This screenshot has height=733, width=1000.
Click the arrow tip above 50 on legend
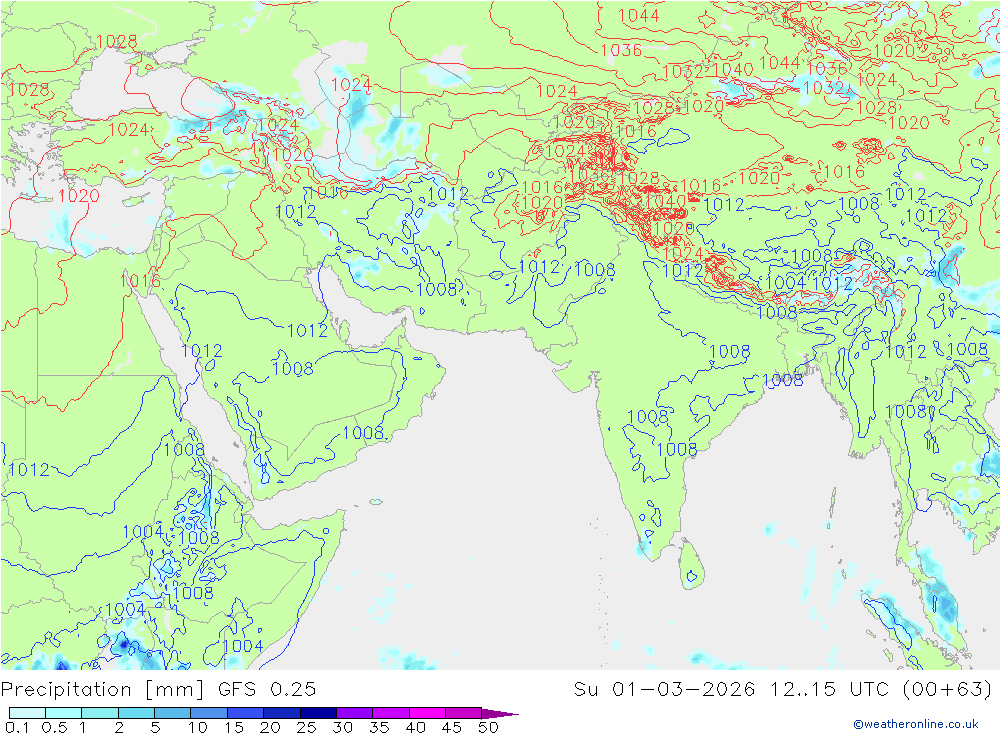501,714
